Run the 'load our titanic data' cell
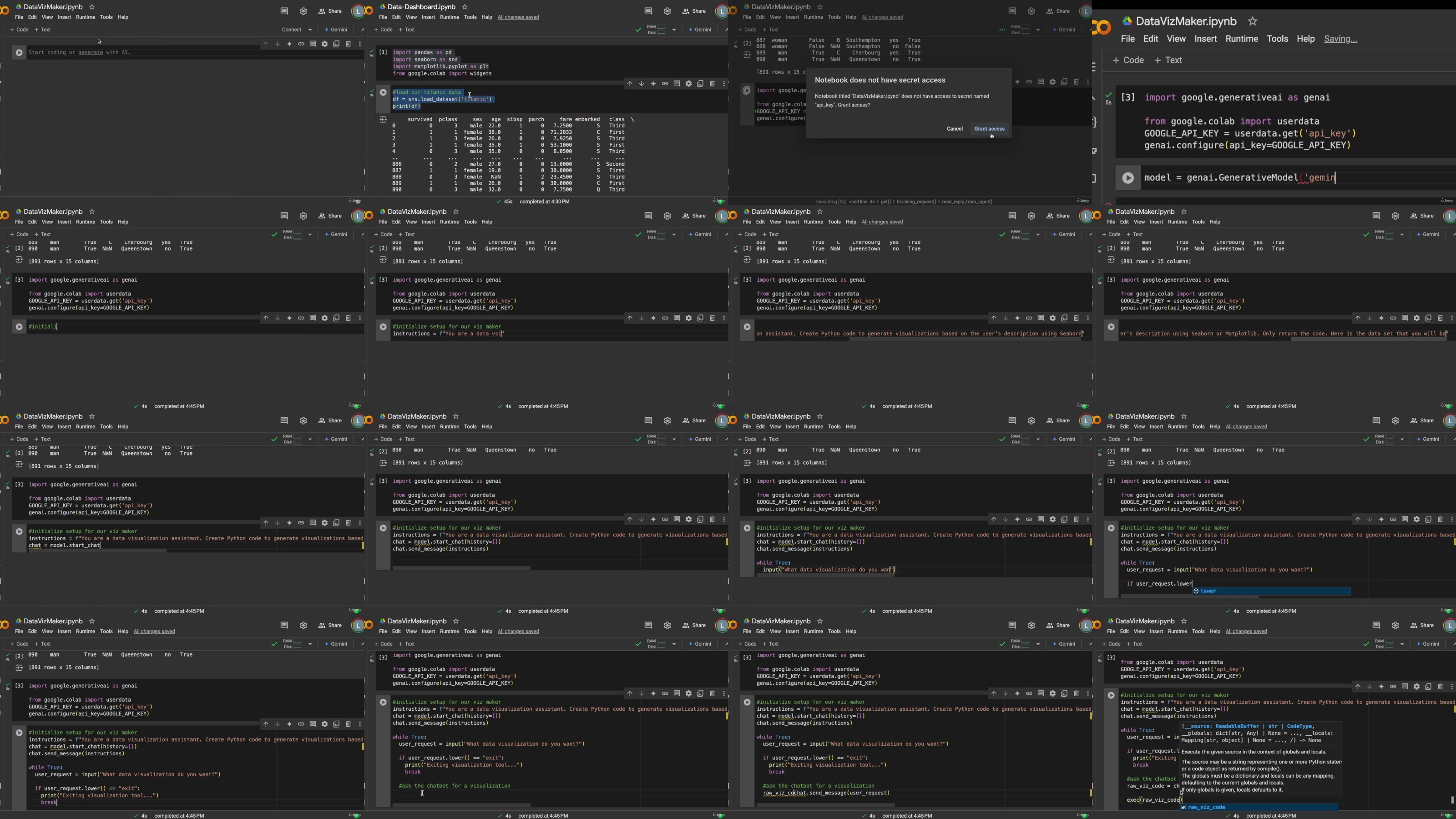Screen dimensions: 1456x819 pos(383,92)
